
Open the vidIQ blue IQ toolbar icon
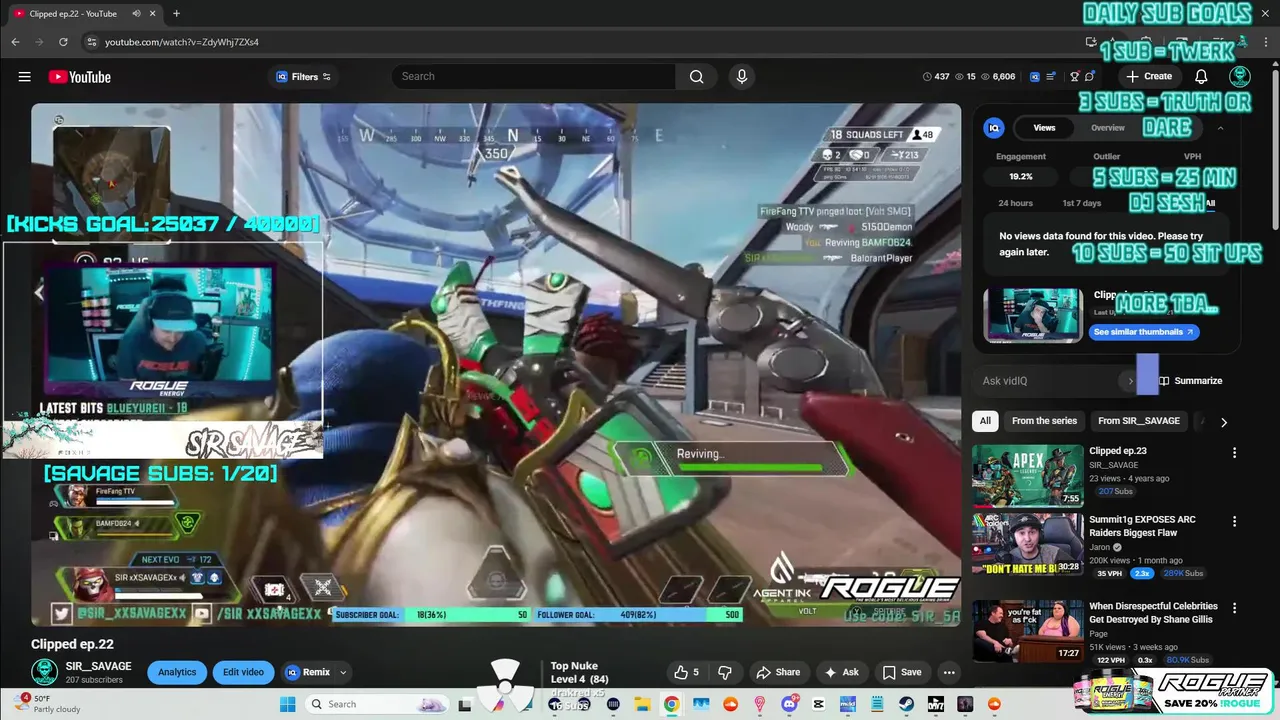(1035, 77)
